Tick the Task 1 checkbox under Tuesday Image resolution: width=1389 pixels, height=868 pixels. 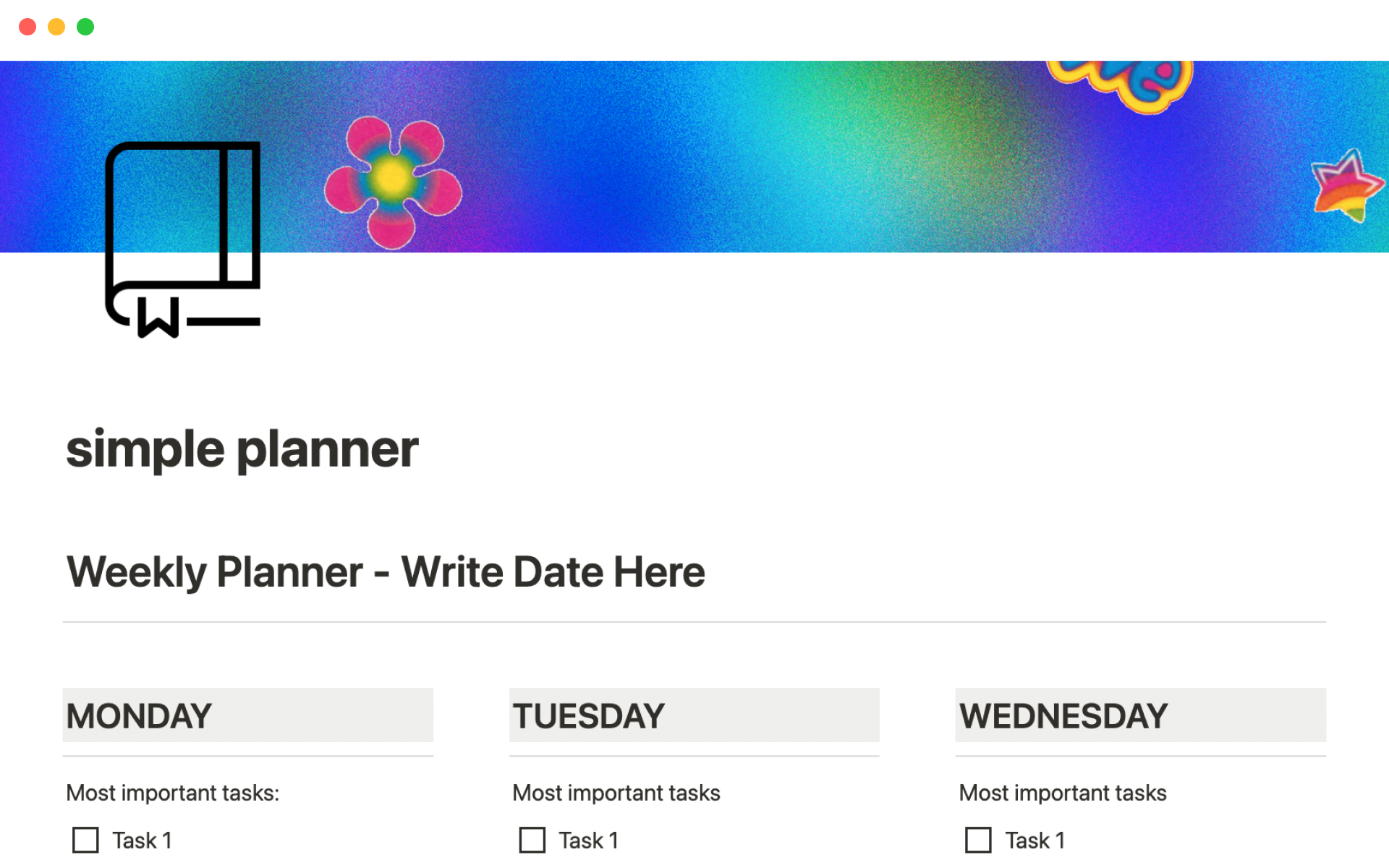pos(532,840)
